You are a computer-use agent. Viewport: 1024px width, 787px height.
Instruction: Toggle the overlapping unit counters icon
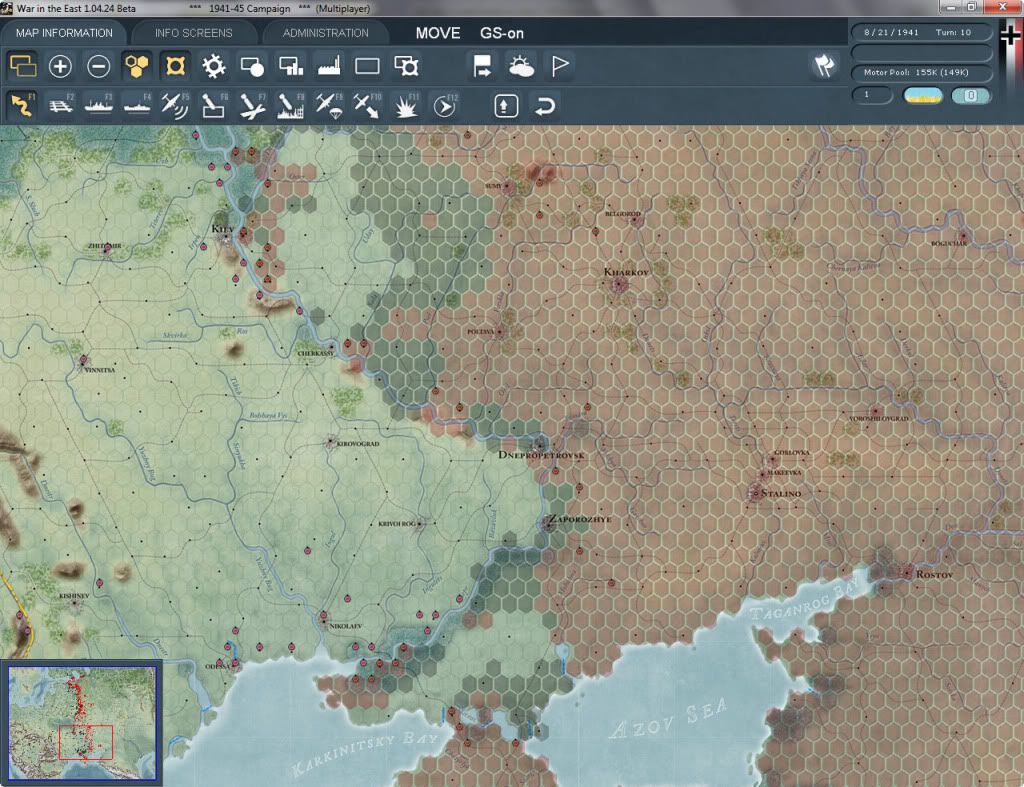(x=23, y=66)
